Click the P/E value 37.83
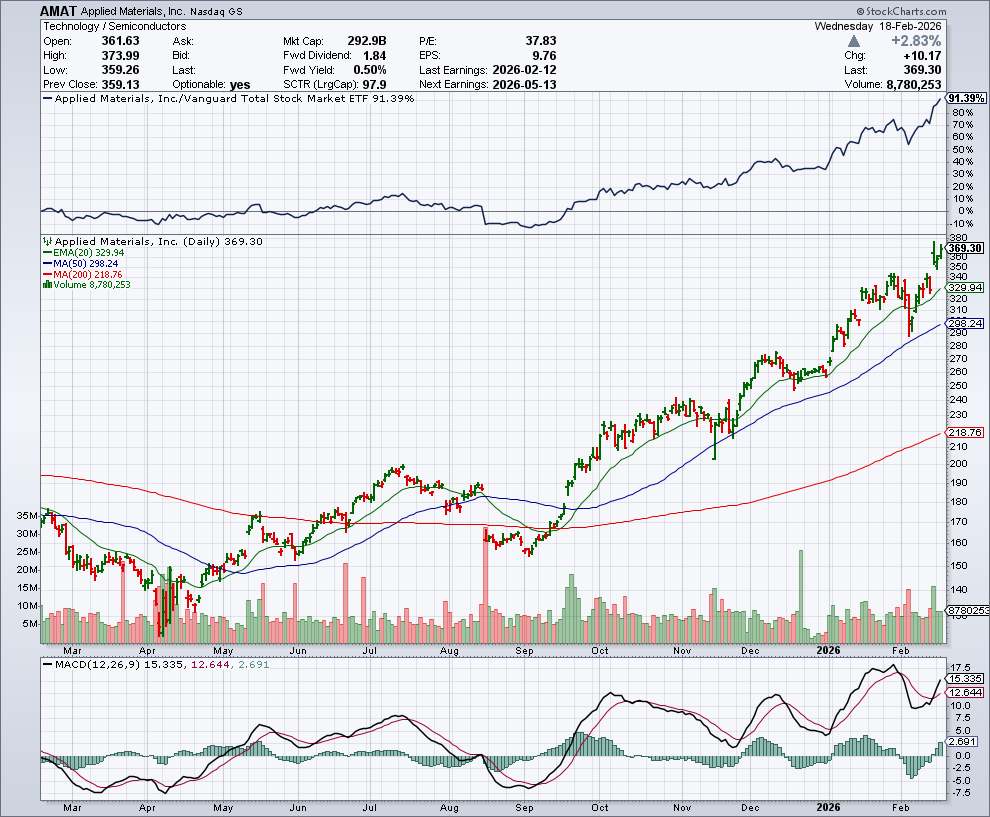This screenshot has width=990, height=817. pyautogui.click(x=541, y=41)
